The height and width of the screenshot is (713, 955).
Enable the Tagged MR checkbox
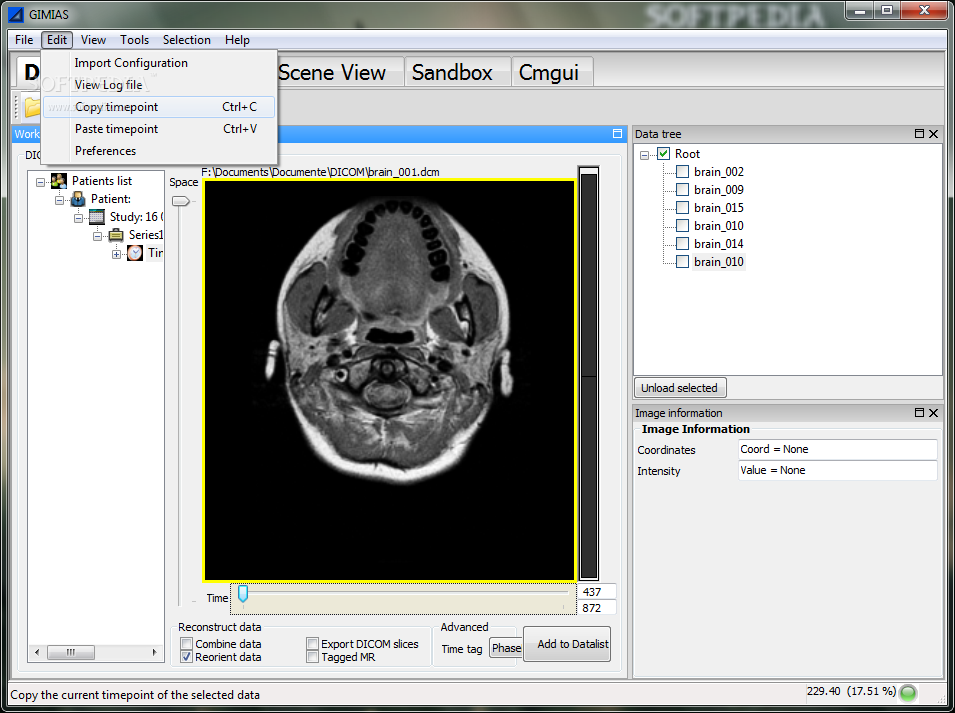(x=312, y=657)
